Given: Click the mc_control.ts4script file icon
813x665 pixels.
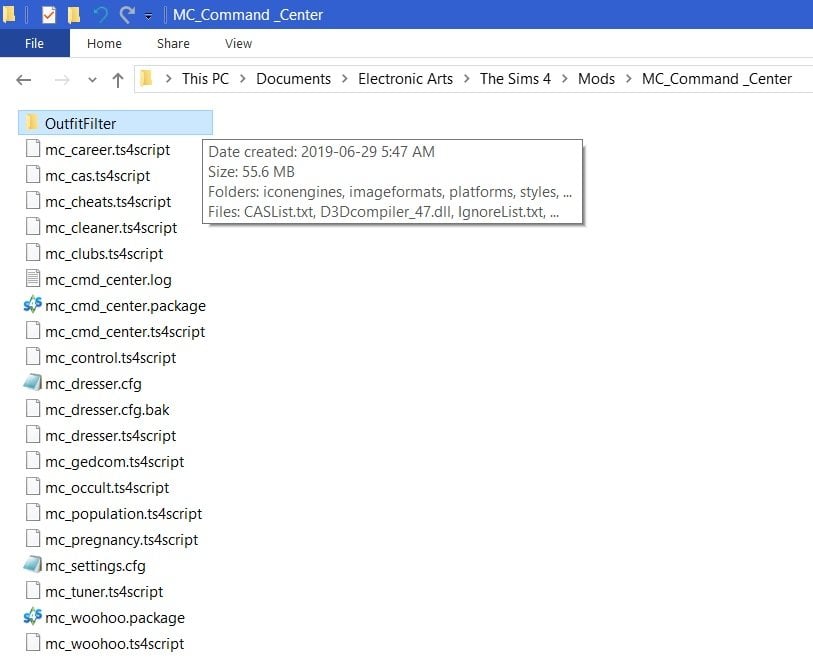Looking at the screenshot, I should pyautogui.click(x=33, y=357).
